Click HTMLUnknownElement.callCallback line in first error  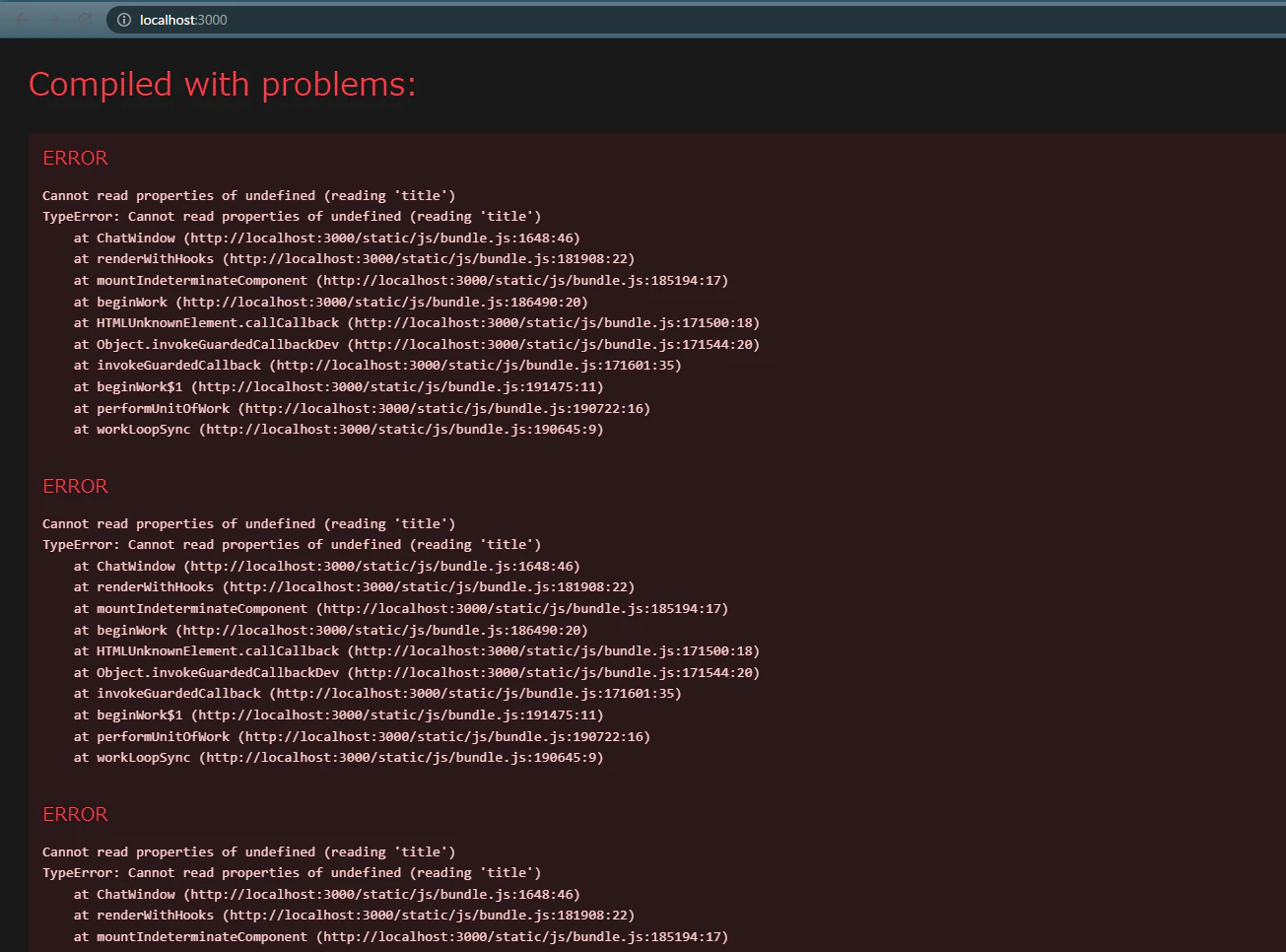point(416,322)
